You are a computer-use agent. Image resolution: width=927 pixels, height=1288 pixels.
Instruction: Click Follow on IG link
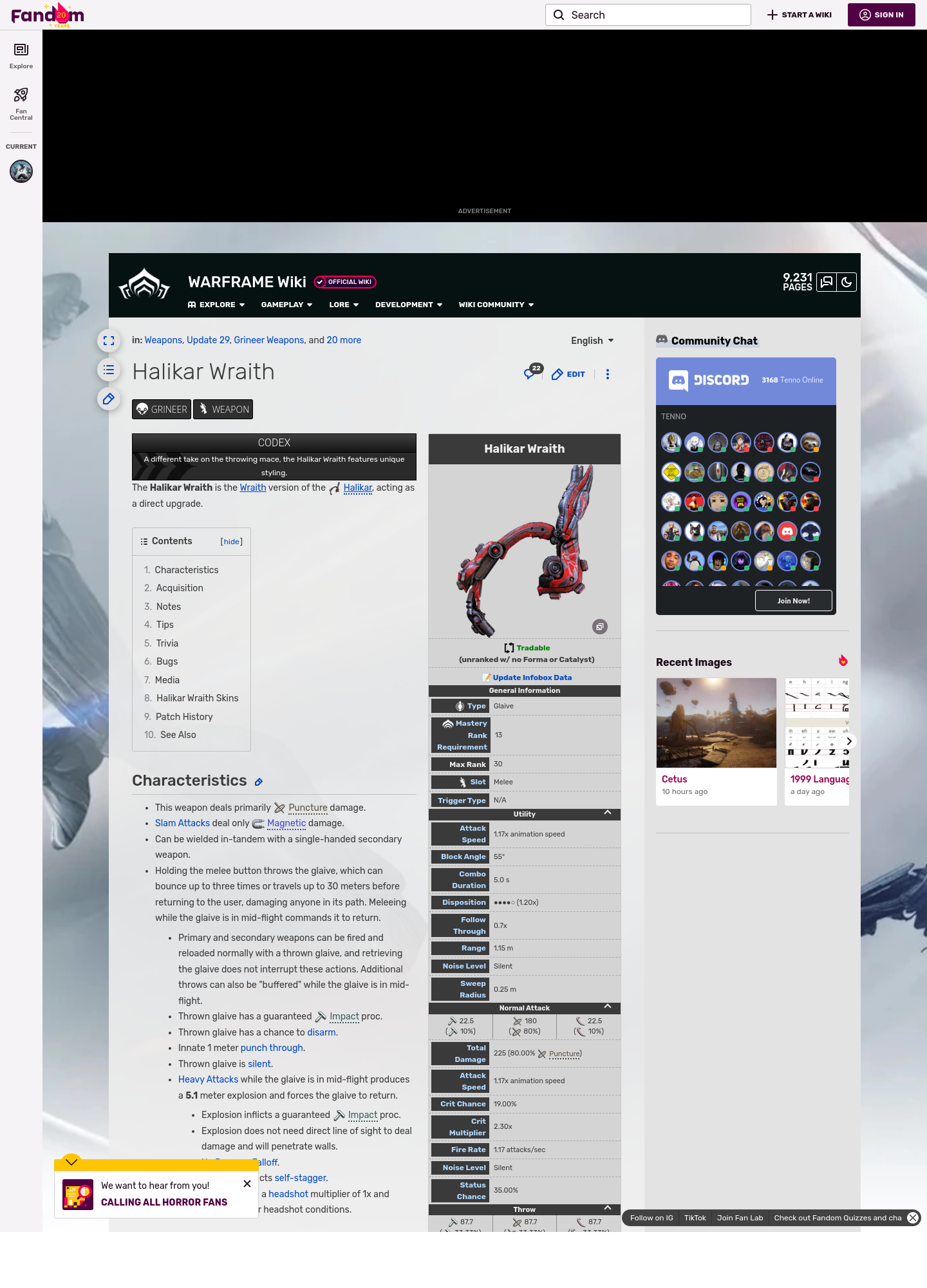(x=651, y=1218)
